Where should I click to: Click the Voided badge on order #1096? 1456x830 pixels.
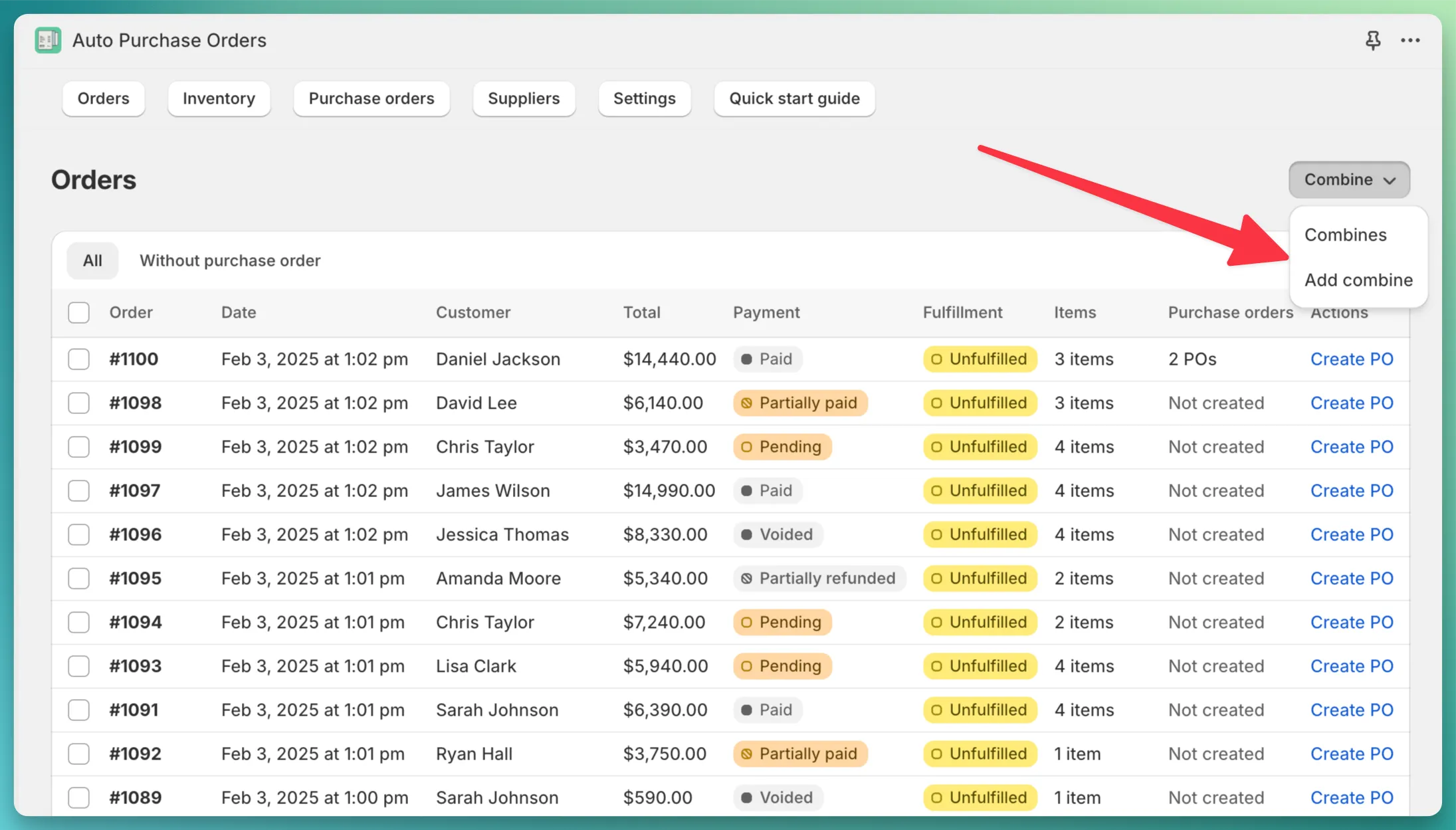[x=778, y=534]
